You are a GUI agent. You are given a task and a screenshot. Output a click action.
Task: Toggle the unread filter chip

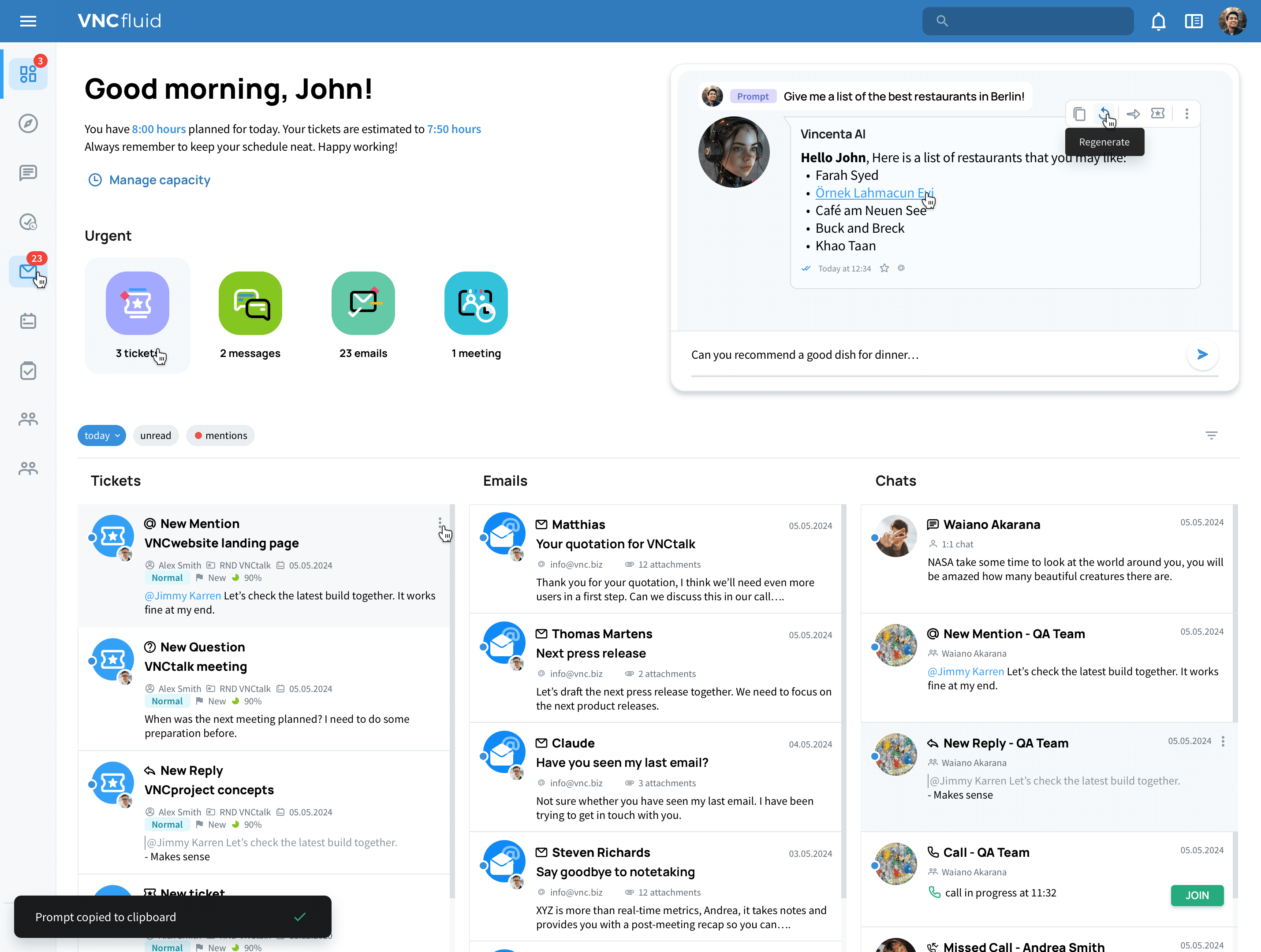click(155, 435)
